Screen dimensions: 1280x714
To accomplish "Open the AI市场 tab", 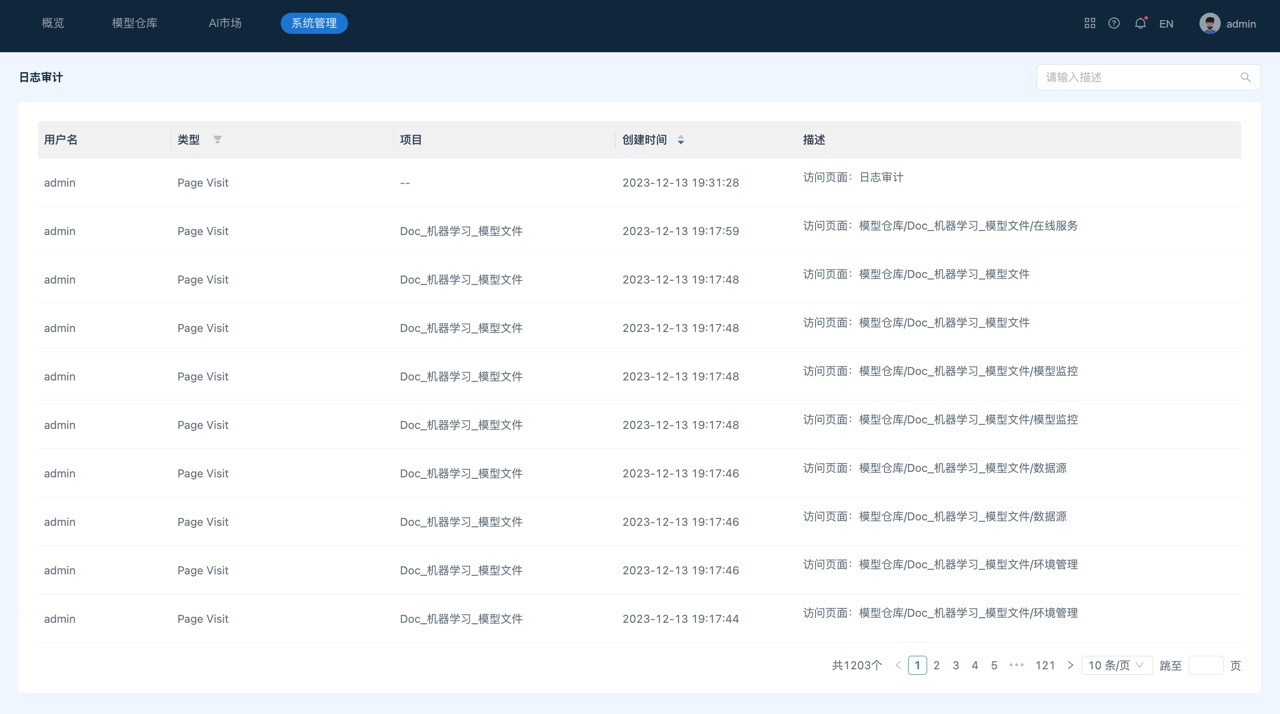I will [225, 23].
